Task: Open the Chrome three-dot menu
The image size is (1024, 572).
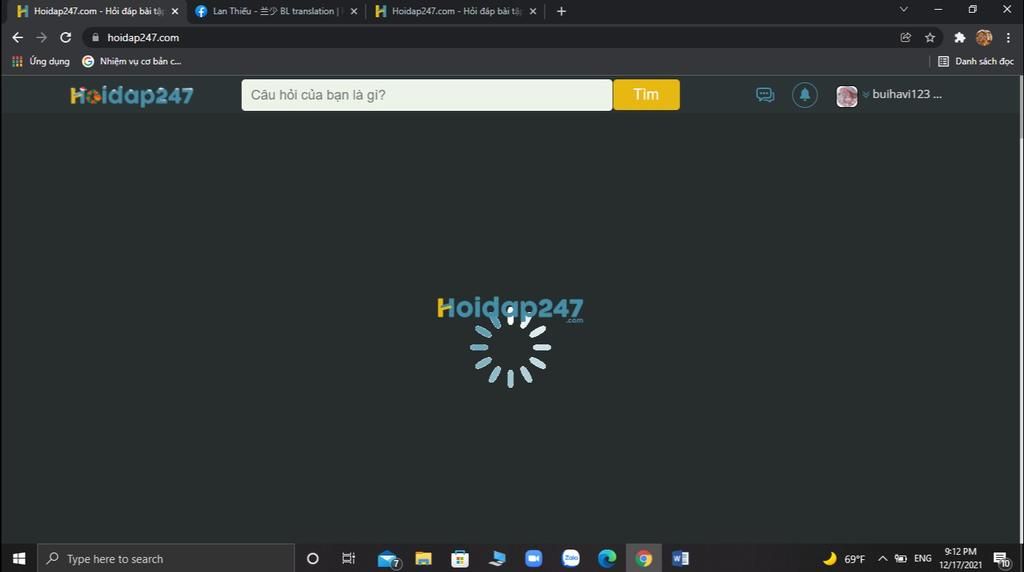Action: tap(1008, 37)
